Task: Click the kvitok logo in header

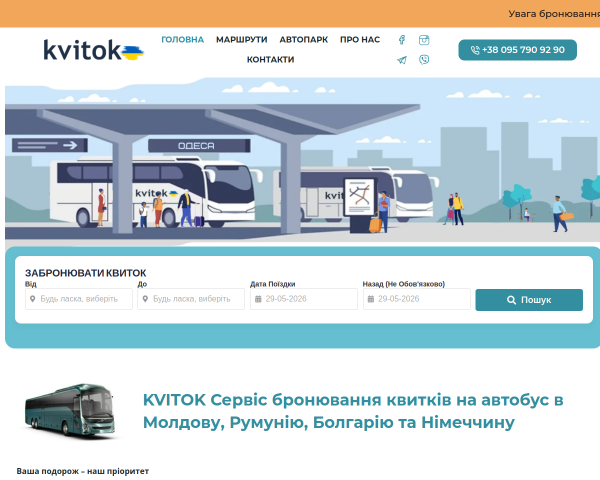Action: click(93, 50)
